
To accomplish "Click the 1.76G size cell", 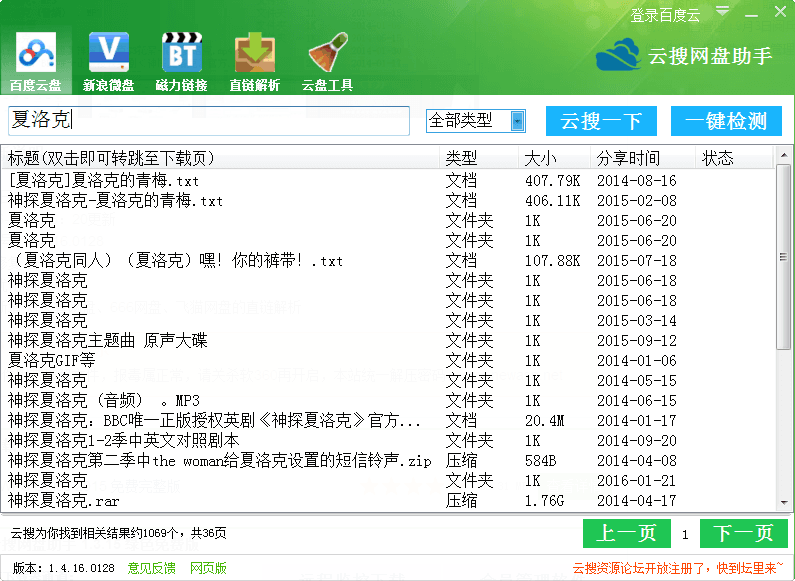I will tap(544, 501).
